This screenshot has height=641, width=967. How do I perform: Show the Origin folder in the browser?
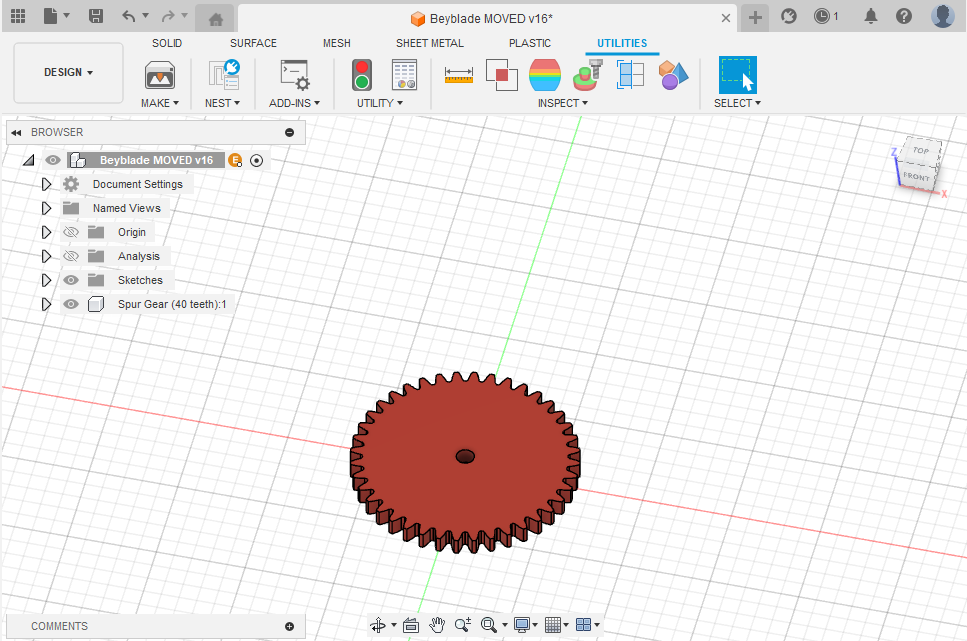coord(70,231)
